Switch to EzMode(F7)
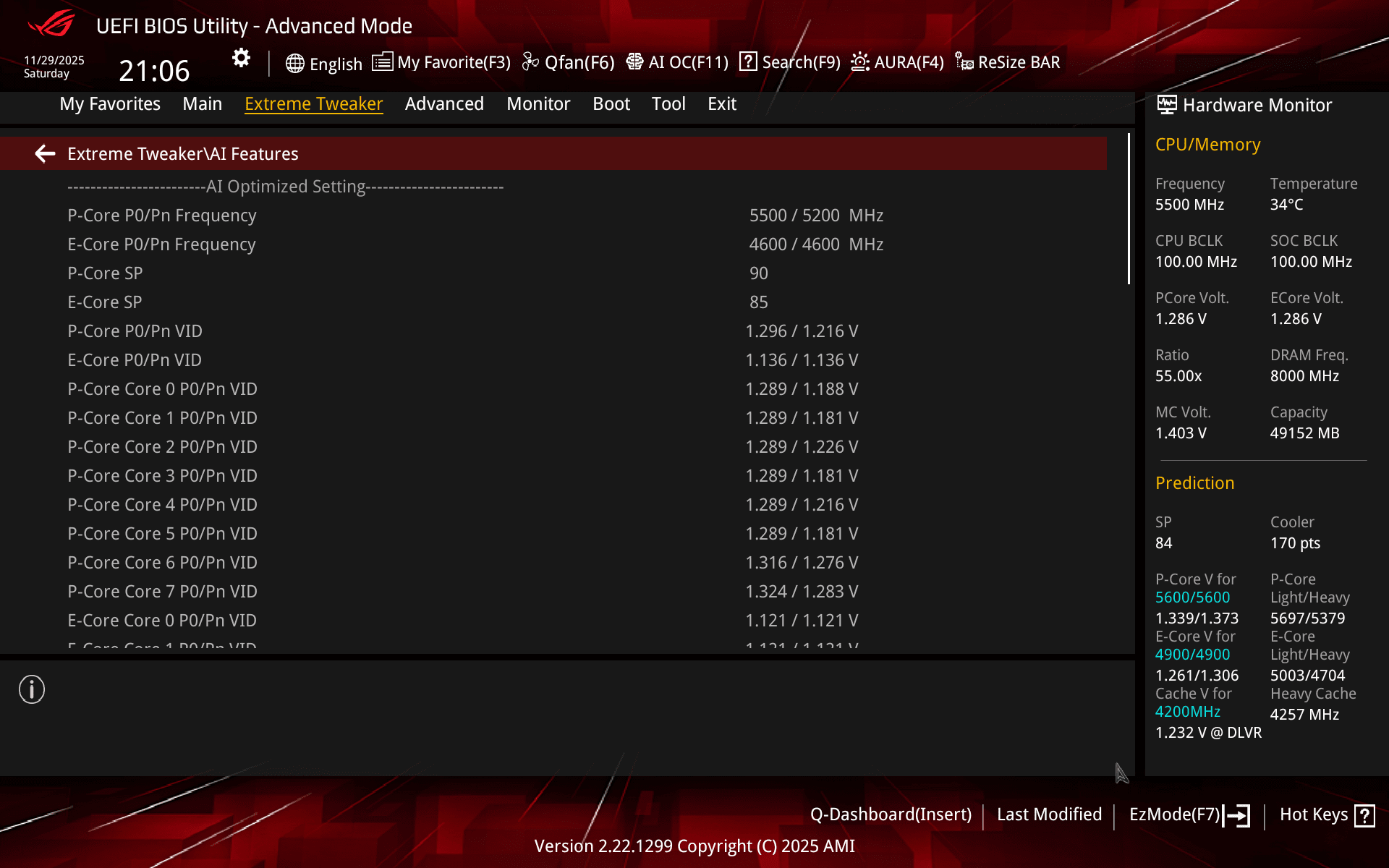This screenshot has width=1389, height=868. [1189, 814]
